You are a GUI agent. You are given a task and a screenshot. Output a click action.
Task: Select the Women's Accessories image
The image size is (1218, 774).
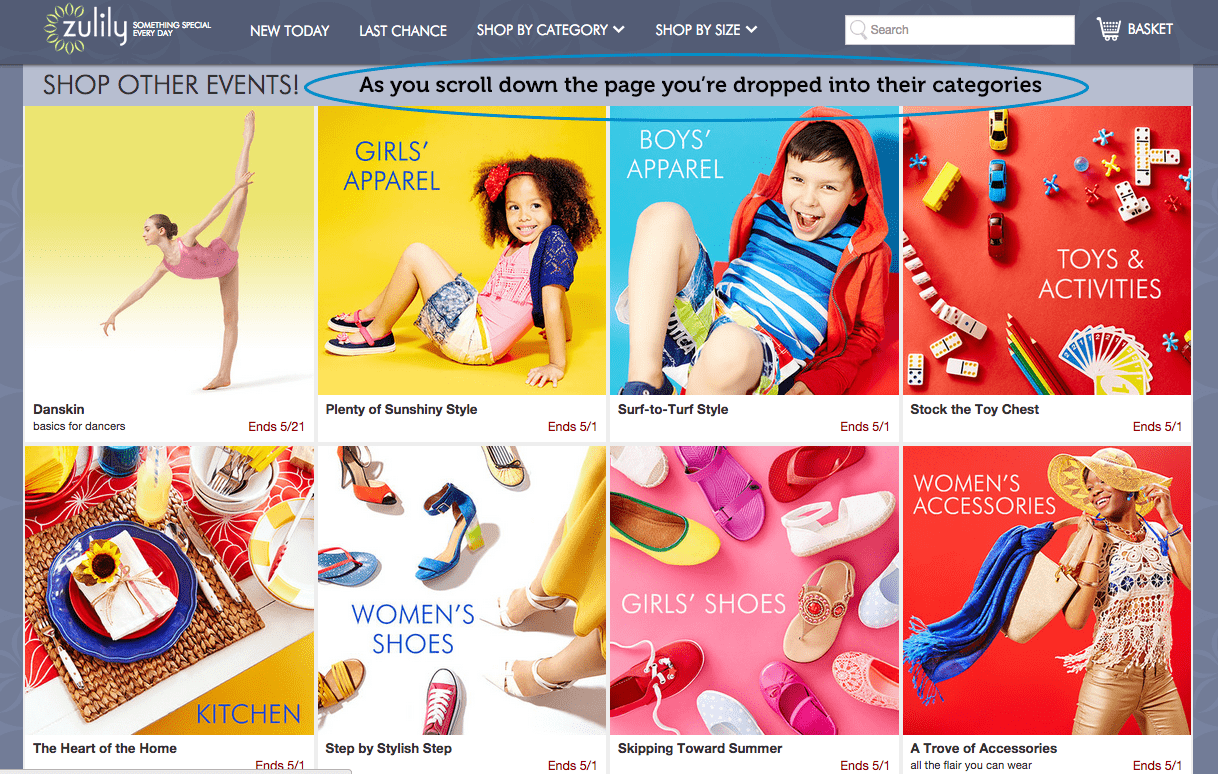1047,590
